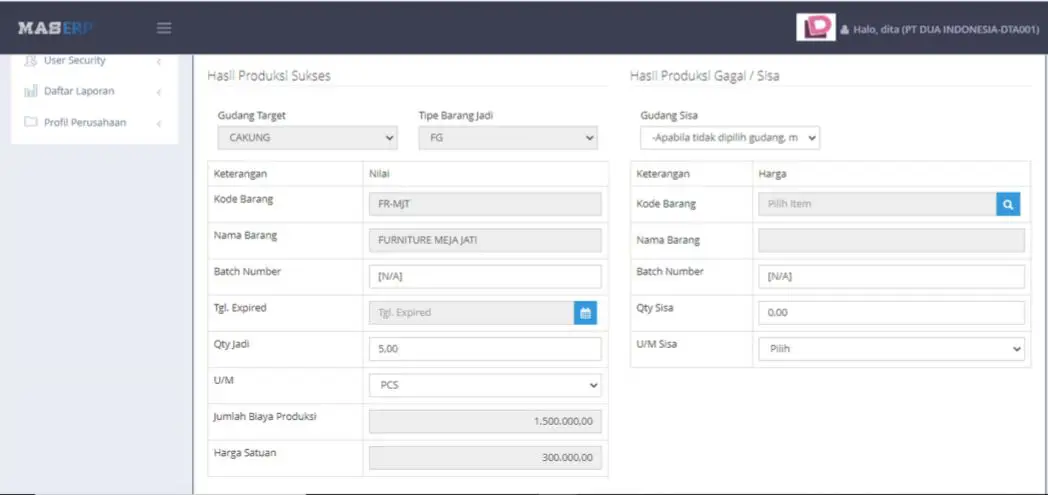This screenshot has height=495, width=1048.
Task: Open the Gudang Target dropdown showing CAKUNG
Action: pos(307,138)
